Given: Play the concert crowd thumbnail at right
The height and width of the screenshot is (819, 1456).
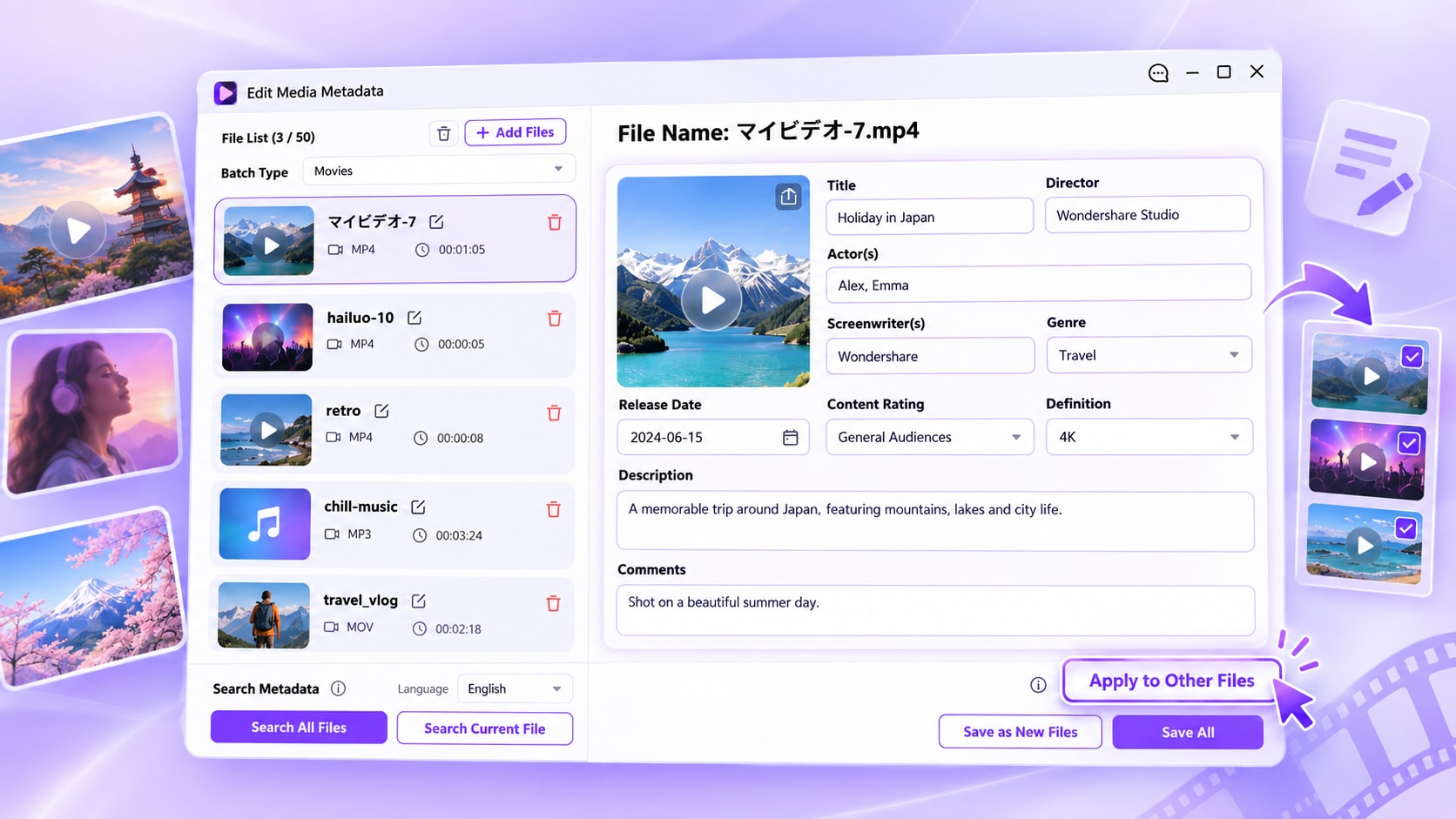Looking at the screenshot, I should [1368, 461].
